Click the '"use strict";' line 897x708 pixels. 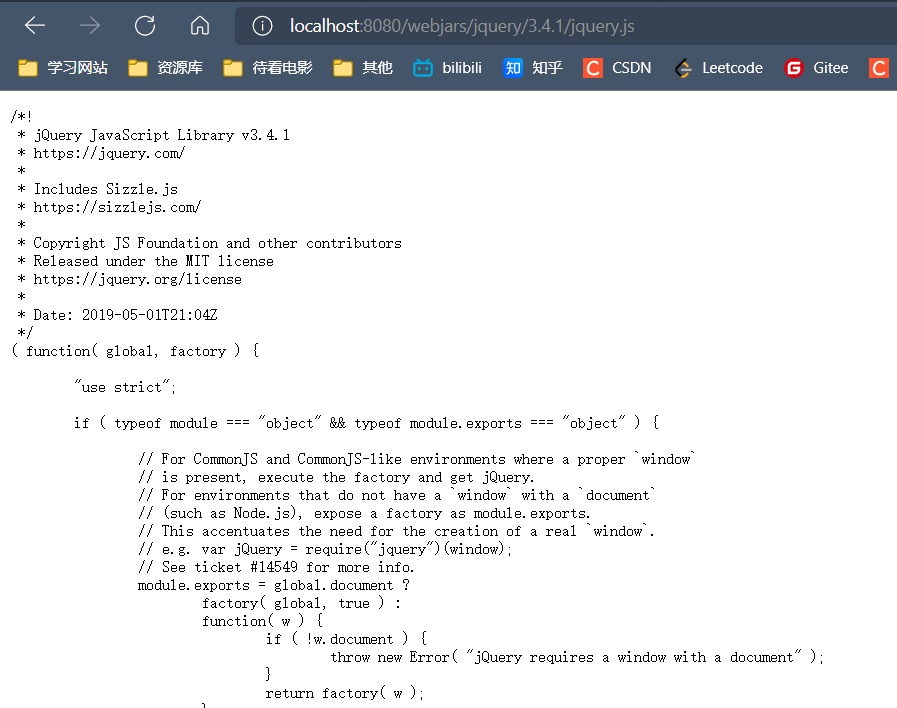tap(125, 387)
